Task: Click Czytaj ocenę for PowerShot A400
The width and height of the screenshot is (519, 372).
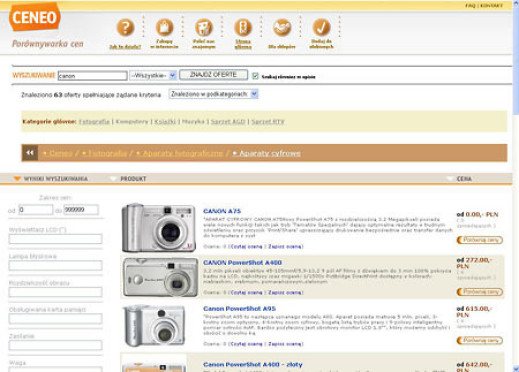Action: point(247,293)
